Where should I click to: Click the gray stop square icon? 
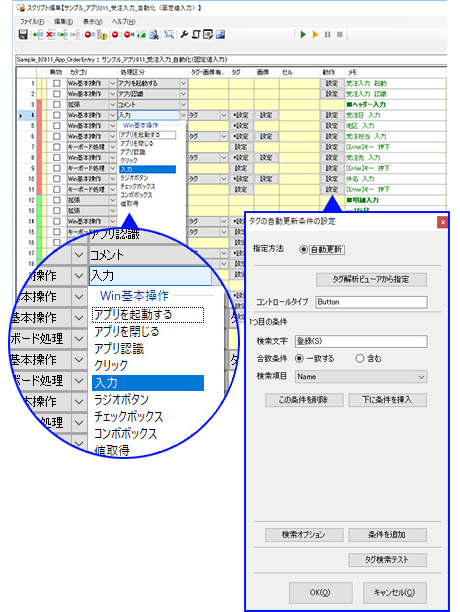pos(339,34)
